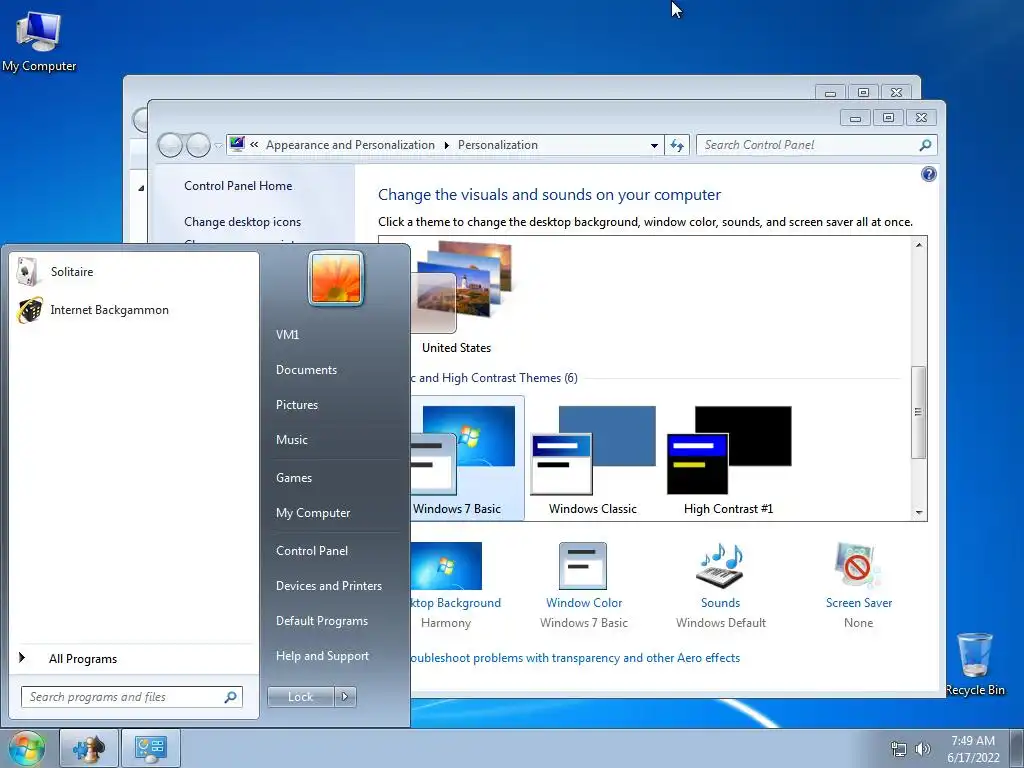
Task: Open Games from the Start menu
Action: (x=294, y=478)
